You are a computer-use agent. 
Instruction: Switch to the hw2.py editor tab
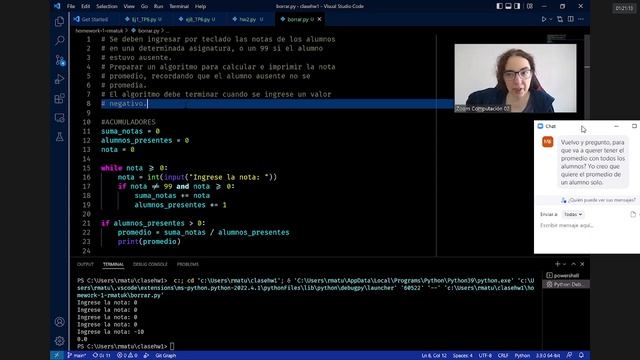(247, 19)
